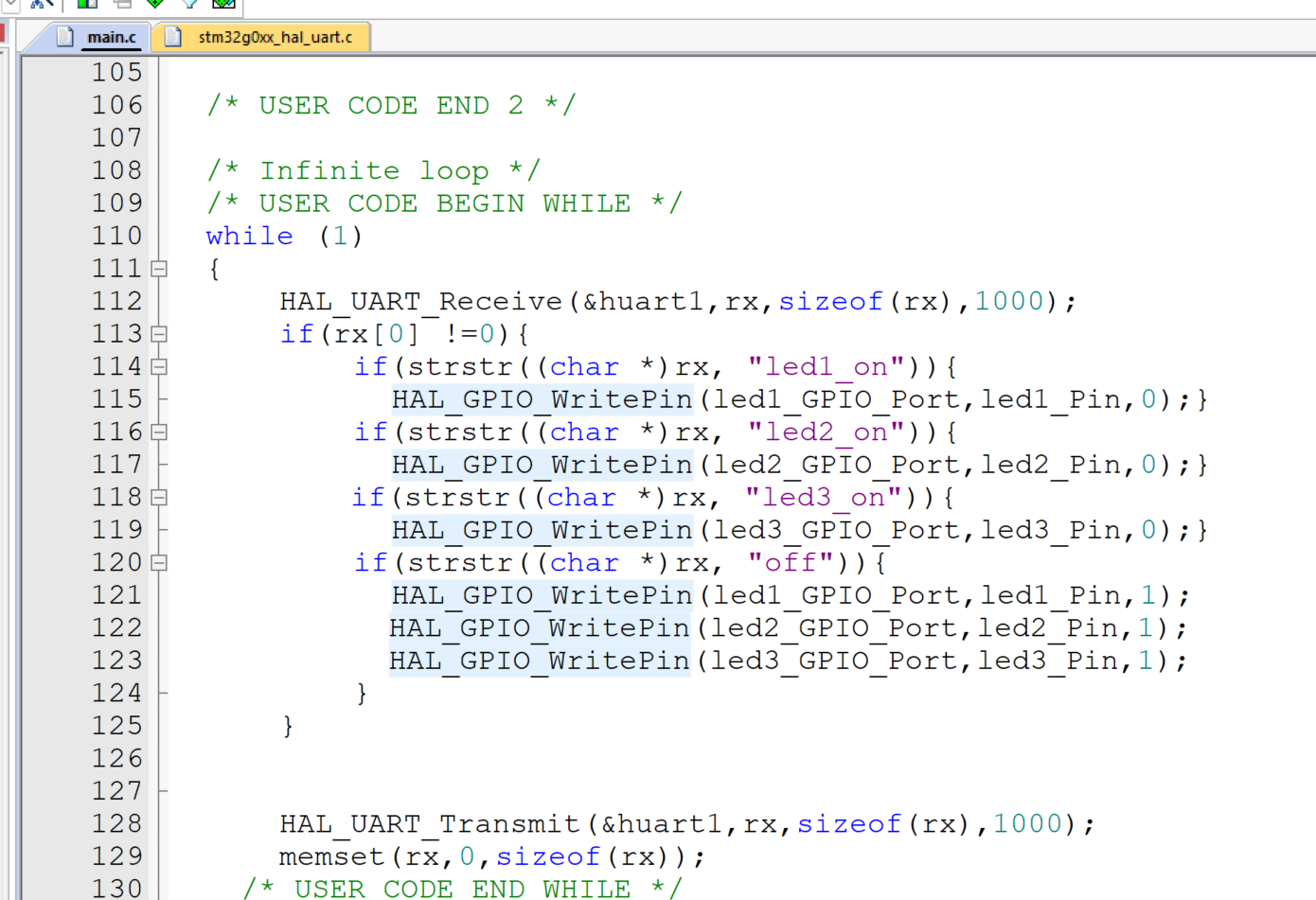1316x900 pixels.
Task: Click "rx[0]" in the line 113 condition
Action: [x=376, y=334]
